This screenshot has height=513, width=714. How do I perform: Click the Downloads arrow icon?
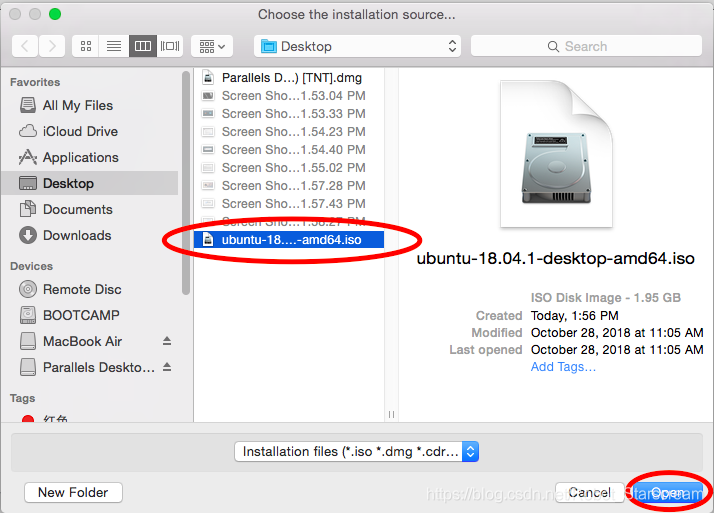[28, 235]
